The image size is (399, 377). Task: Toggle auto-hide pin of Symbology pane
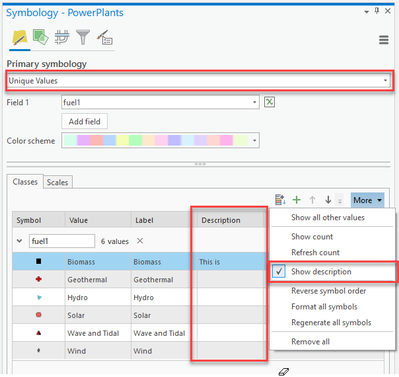click(377, 11)
